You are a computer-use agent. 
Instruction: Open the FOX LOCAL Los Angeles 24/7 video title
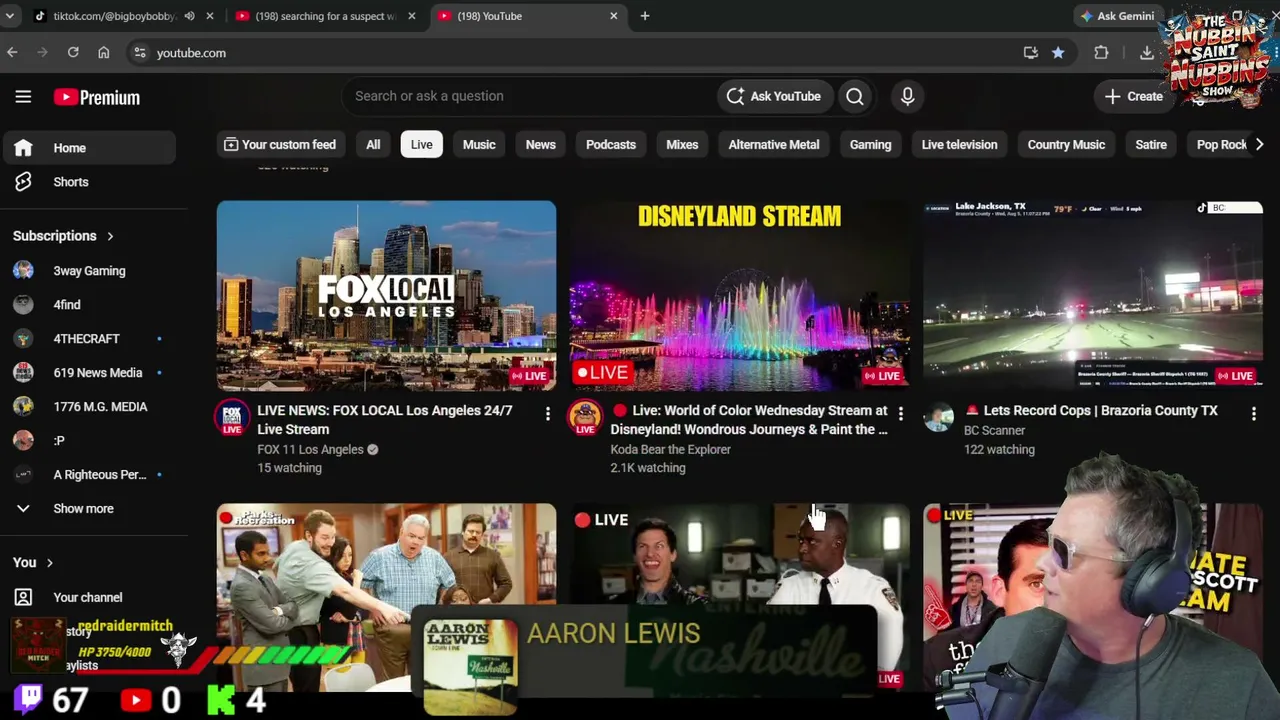[x=385, y=420]
